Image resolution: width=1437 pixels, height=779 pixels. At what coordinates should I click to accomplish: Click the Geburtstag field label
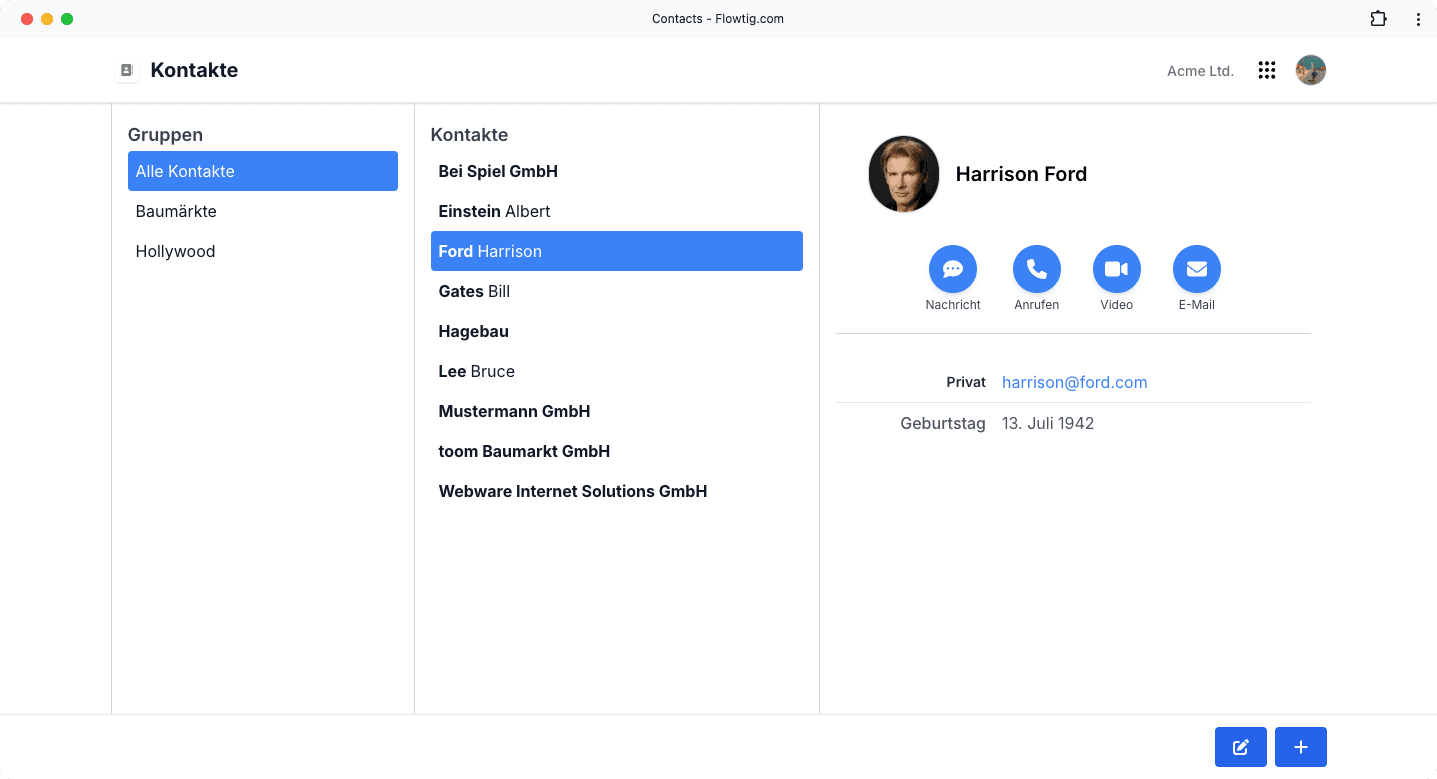943,423
